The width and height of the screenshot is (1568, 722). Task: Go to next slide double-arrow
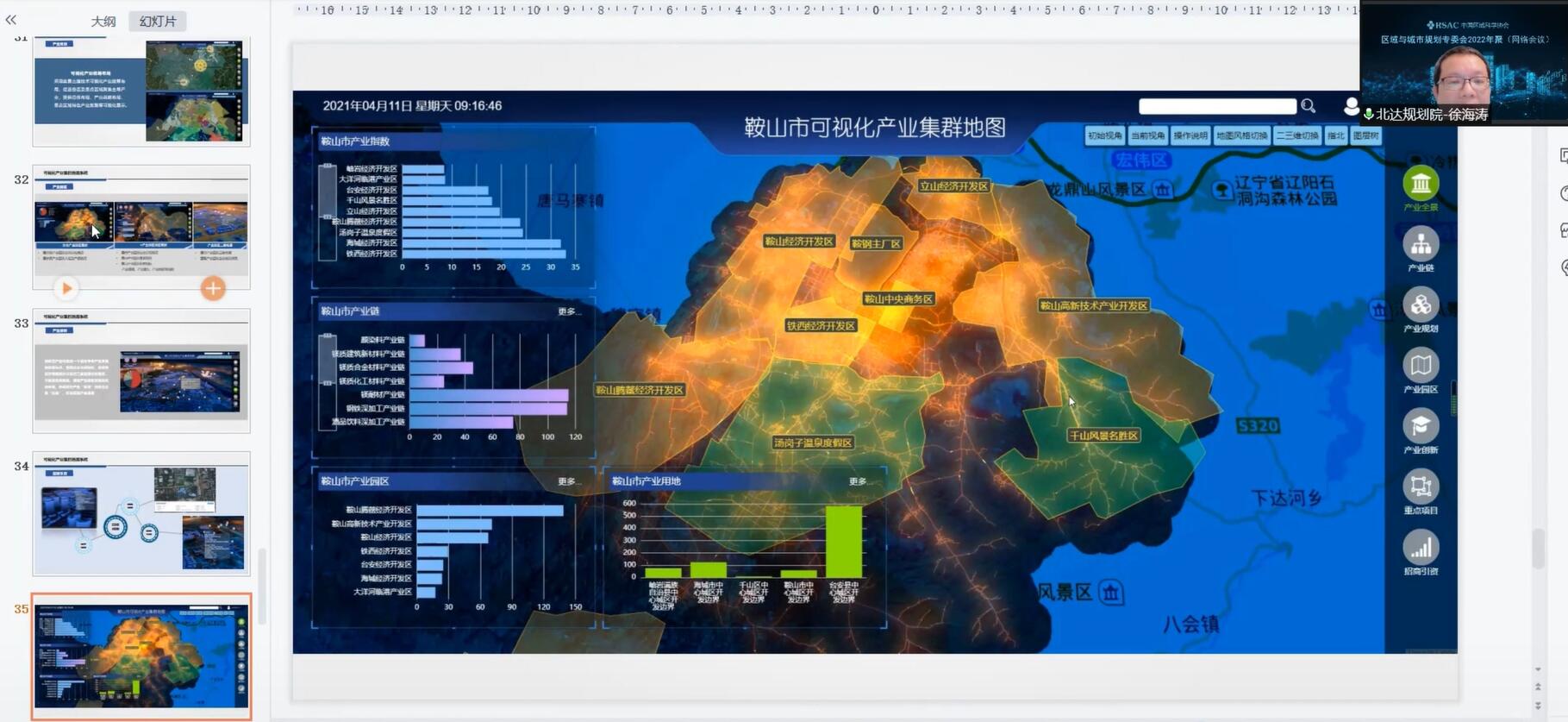click(1538, 705)
